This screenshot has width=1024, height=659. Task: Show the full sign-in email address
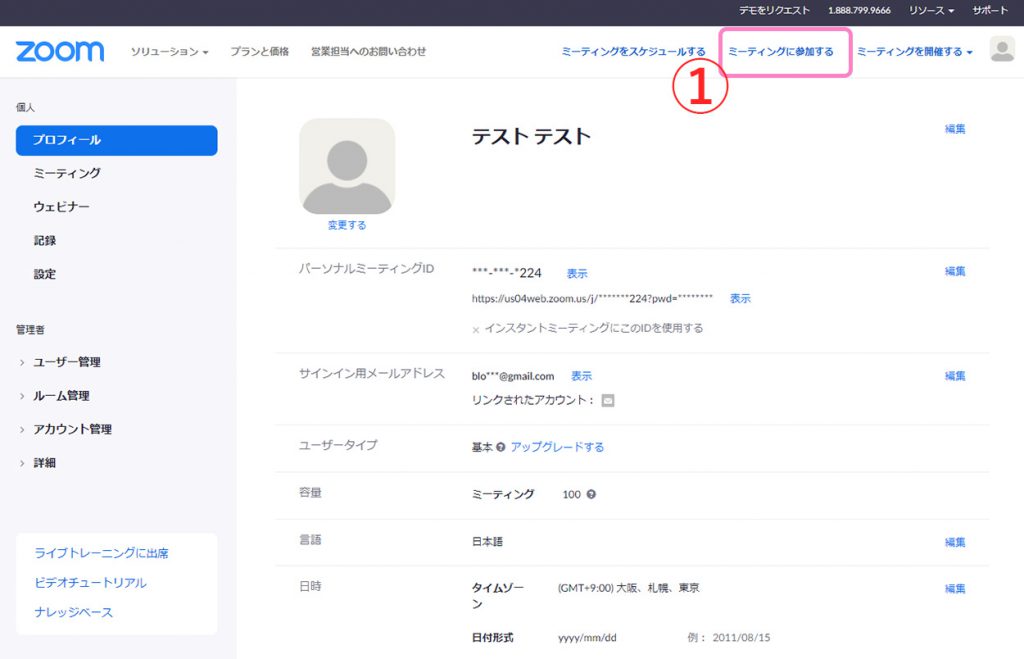tap(581, 376)
